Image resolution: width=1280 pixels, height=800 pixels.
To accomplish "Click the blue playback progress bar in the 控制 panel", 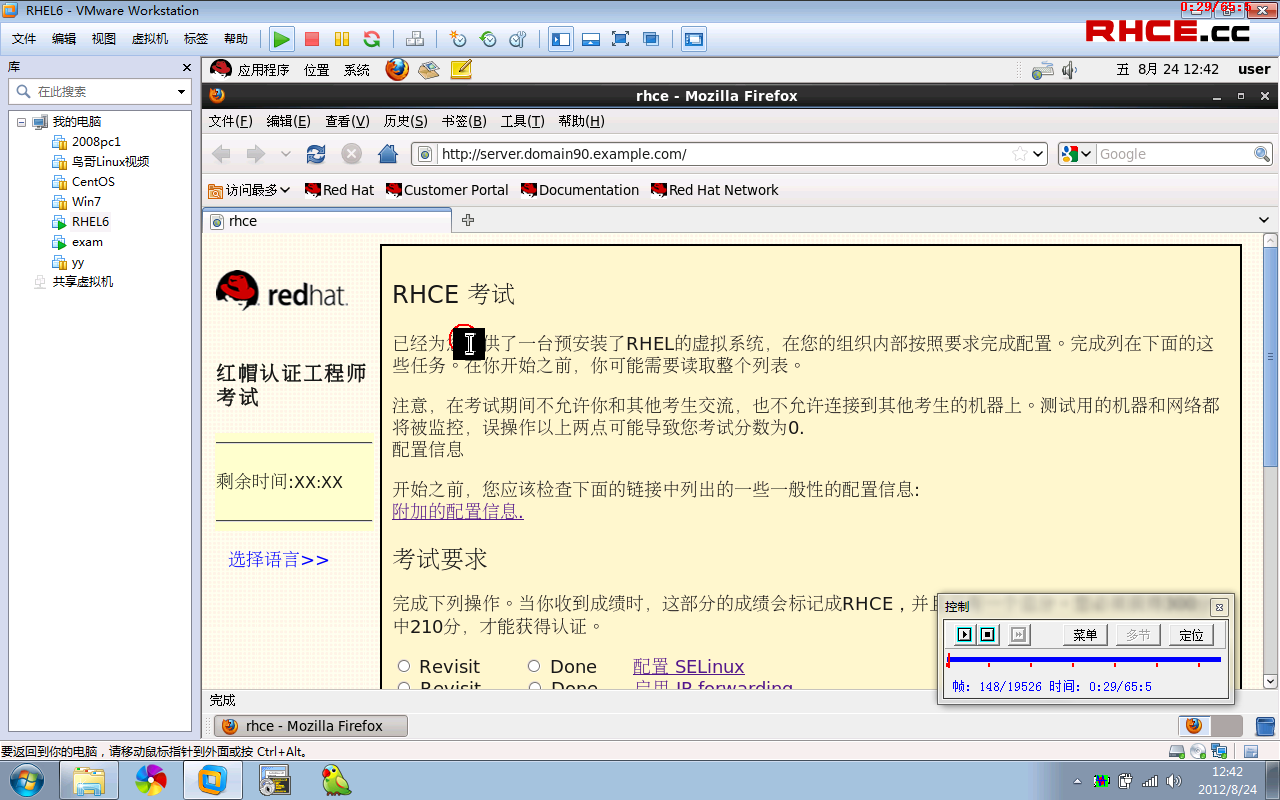I will (1085, 659).
